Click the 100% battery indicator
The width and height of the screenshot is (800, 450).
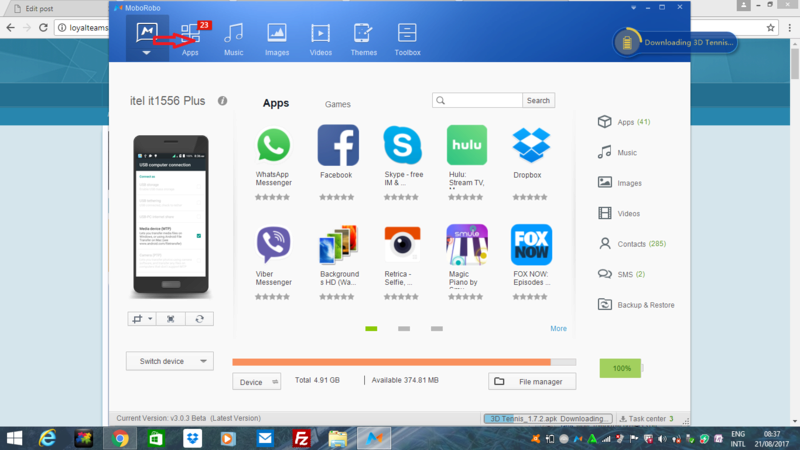[x=621, y=368]
